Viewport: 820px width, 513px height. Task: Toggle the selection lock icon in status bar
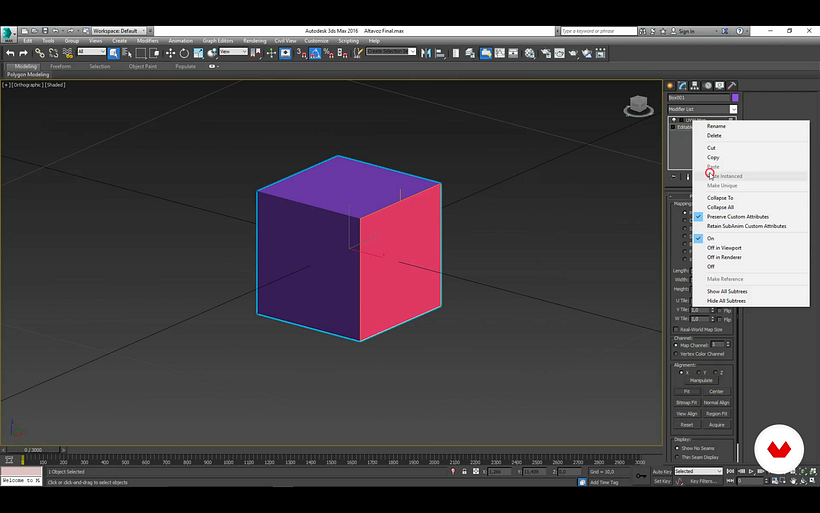[464, 472]
